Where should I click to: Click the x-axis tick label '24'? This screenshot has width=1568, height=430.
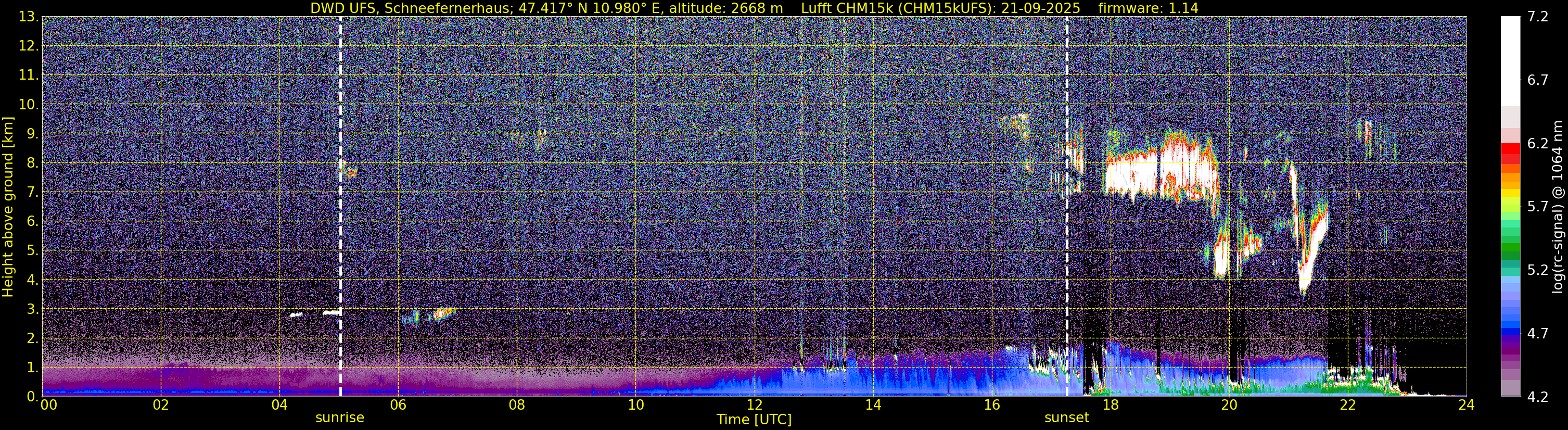pos(1467,405)
